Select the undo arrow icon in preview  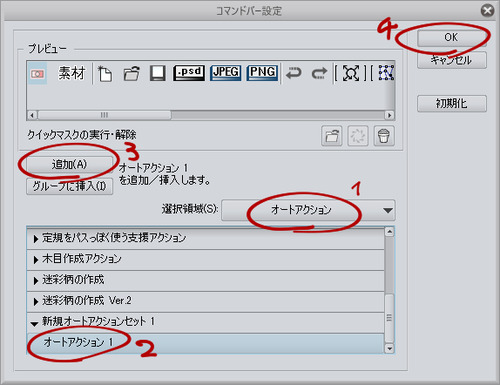(x=293, y=73)
